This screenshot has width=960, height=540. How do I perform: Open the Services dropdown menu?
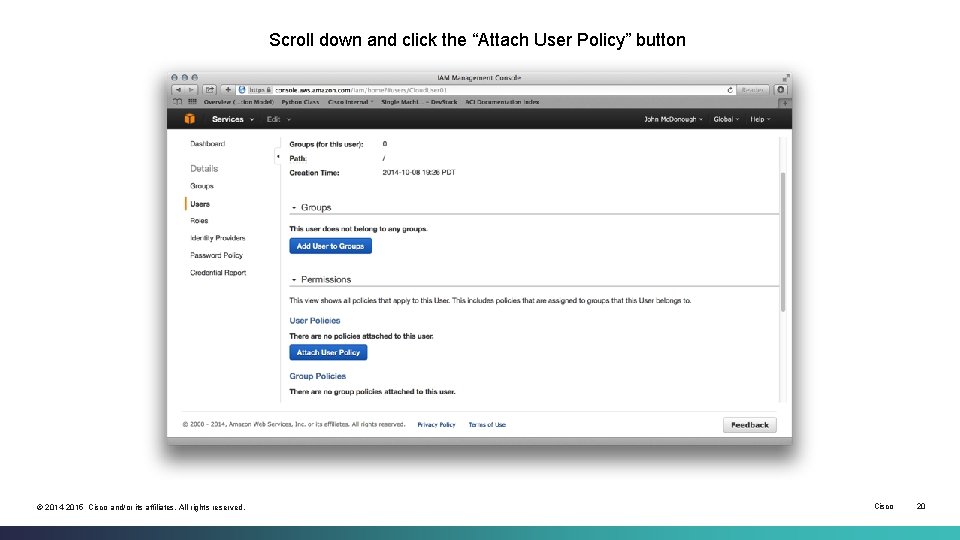click(x=233, y=119)
